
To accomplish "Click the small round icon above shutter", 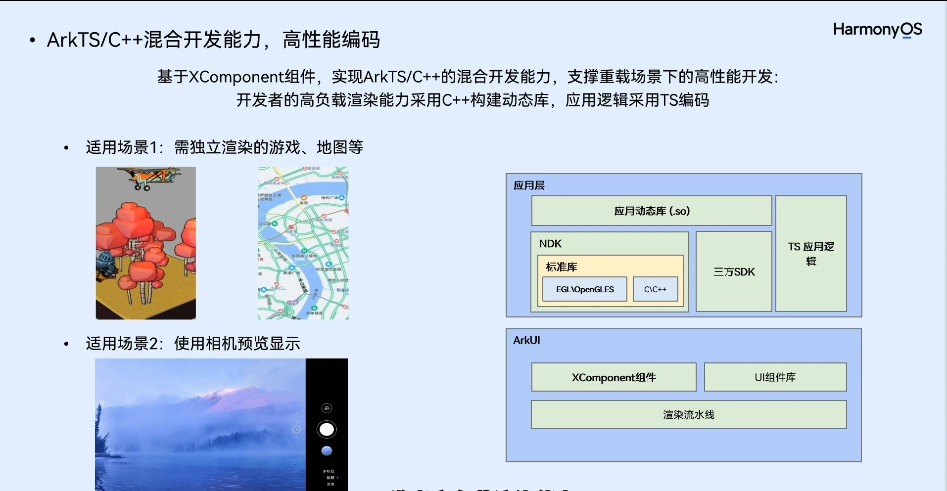I will pyautogui.click(x=326, y=408).
